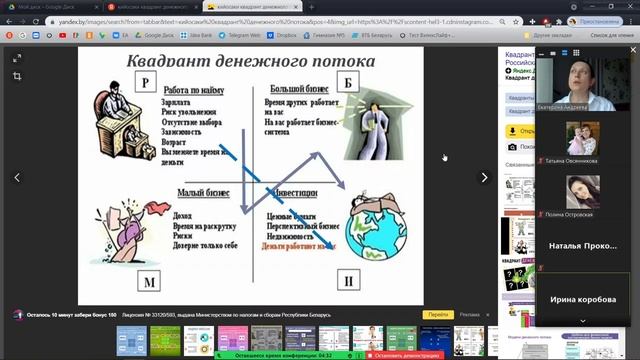Viewport: 640px width, 360px height.
Task: Open the ВТБ Беларусь bookmark
Action: (372, 36)
